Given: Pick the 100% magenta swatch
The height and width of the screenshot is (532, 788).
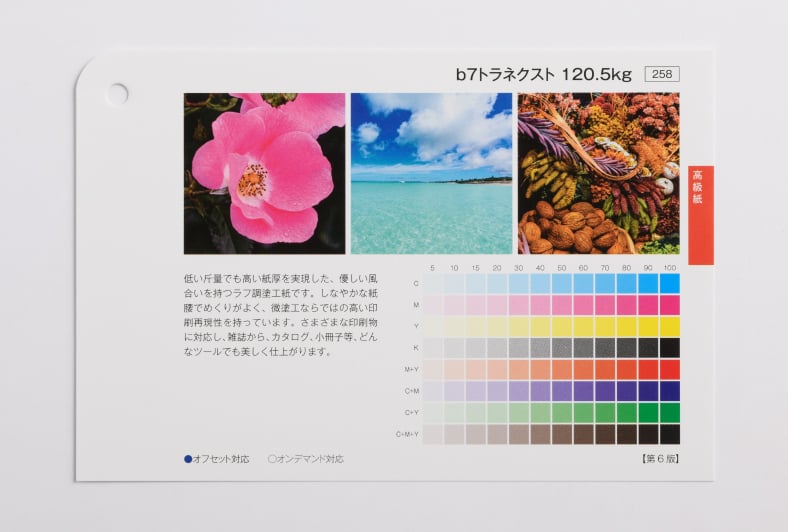Looking at the screenshot, I should click(x=669, y=305).
